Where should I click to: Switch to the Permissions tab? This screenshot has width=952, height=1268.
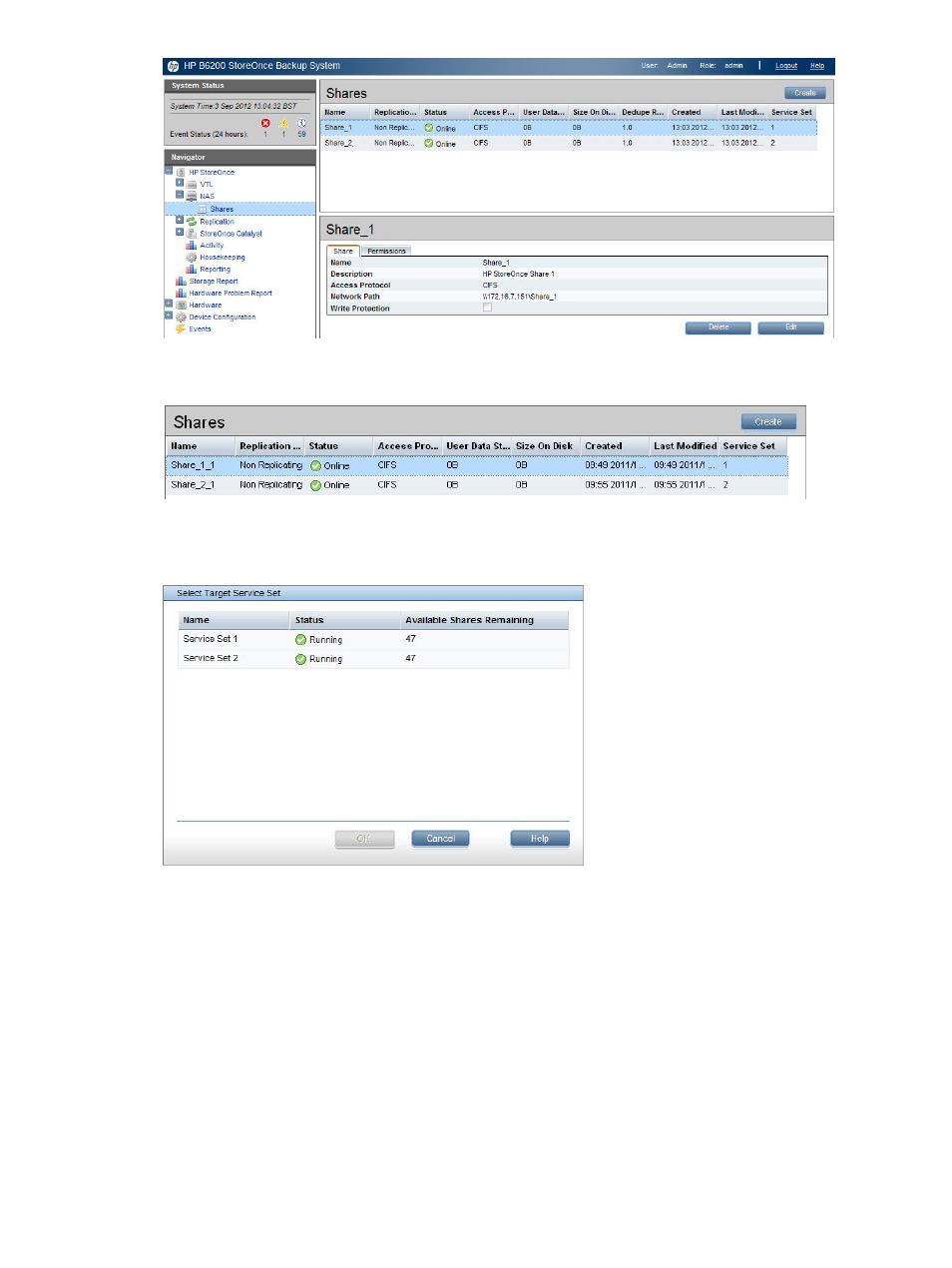386,252
